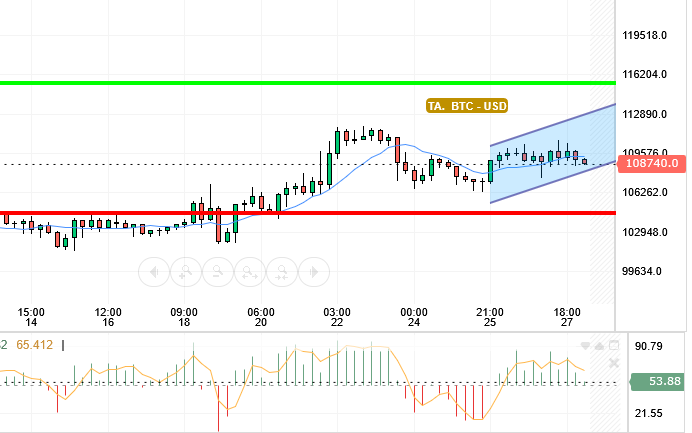
Task: Click the price axis label 112890.0
Action: pyautogui.click(x=644, y=114)
